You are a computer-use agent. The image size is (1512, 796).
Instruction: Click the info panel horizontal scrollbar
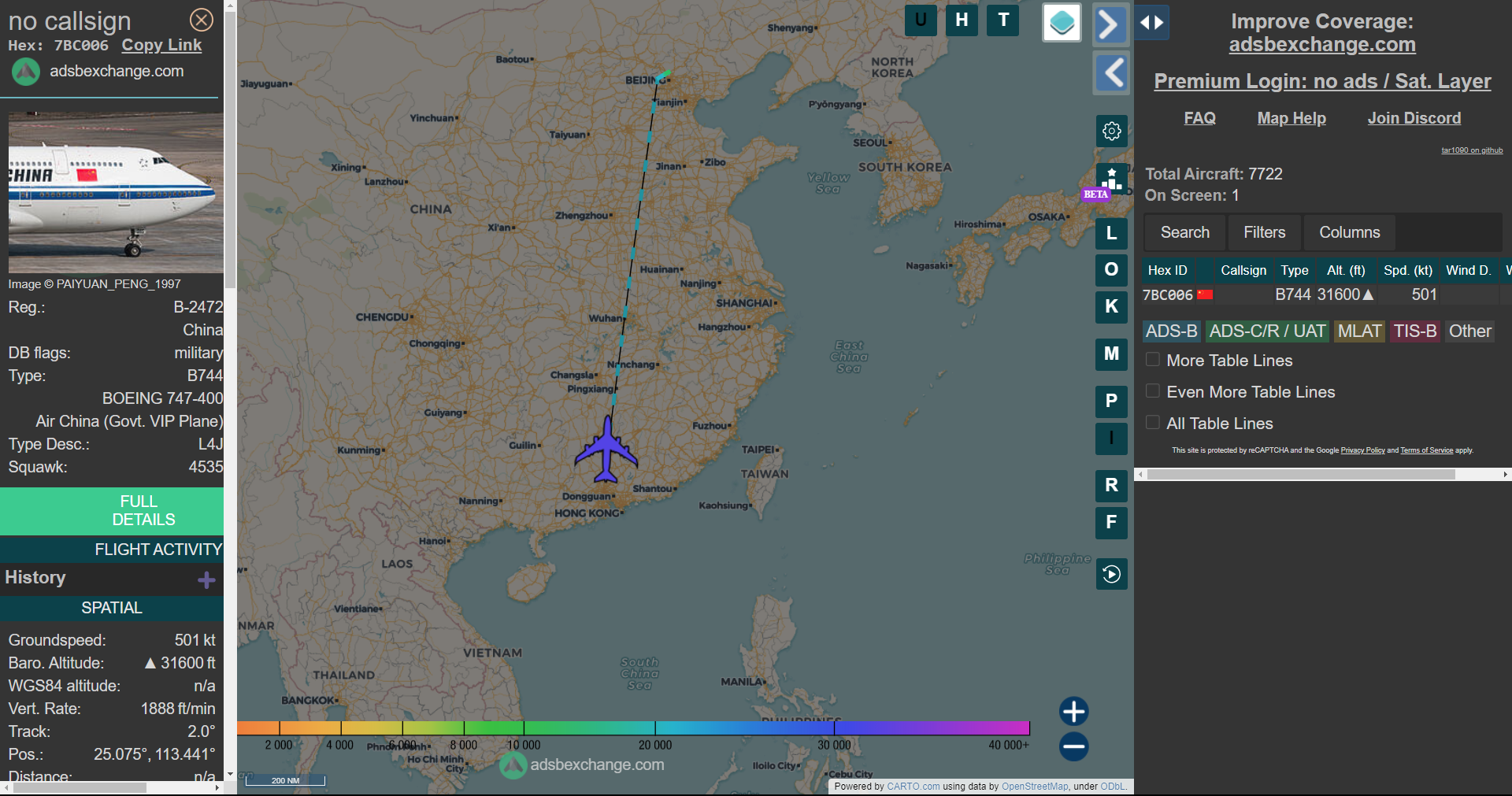point(80,787)
